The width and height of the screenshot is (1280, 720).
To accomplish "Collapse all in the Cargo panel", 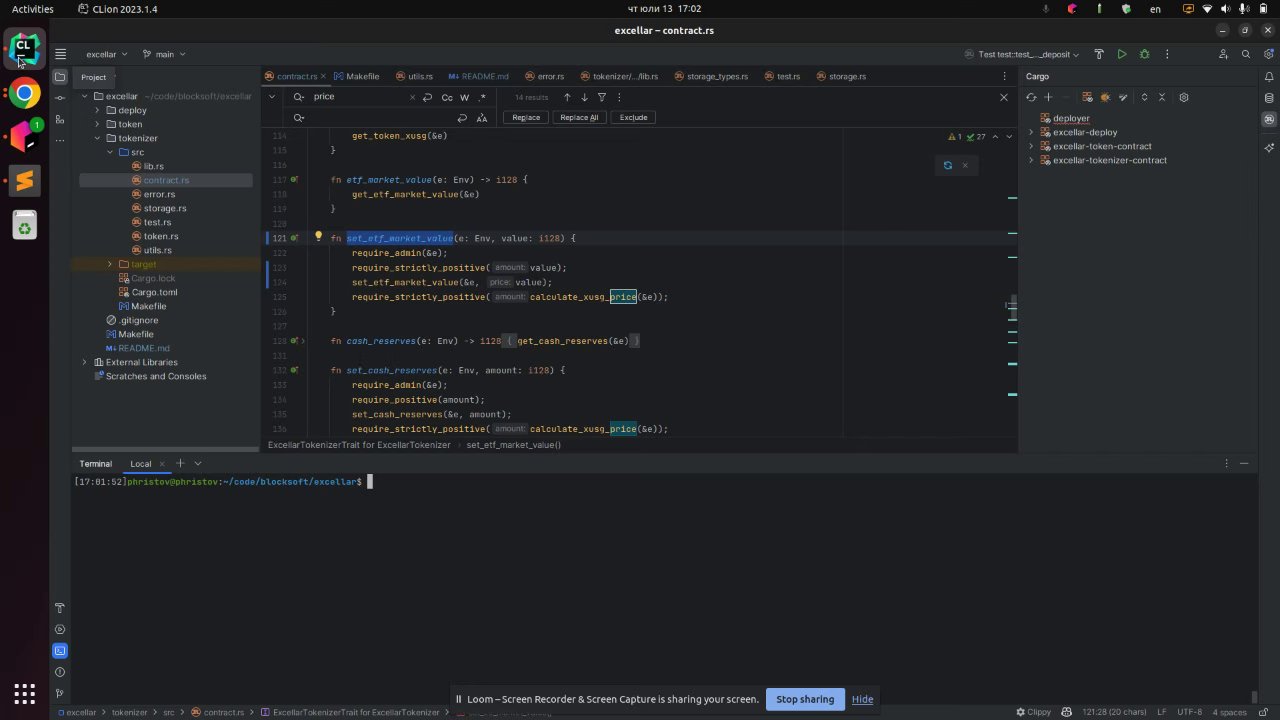I will [1162, 97].
